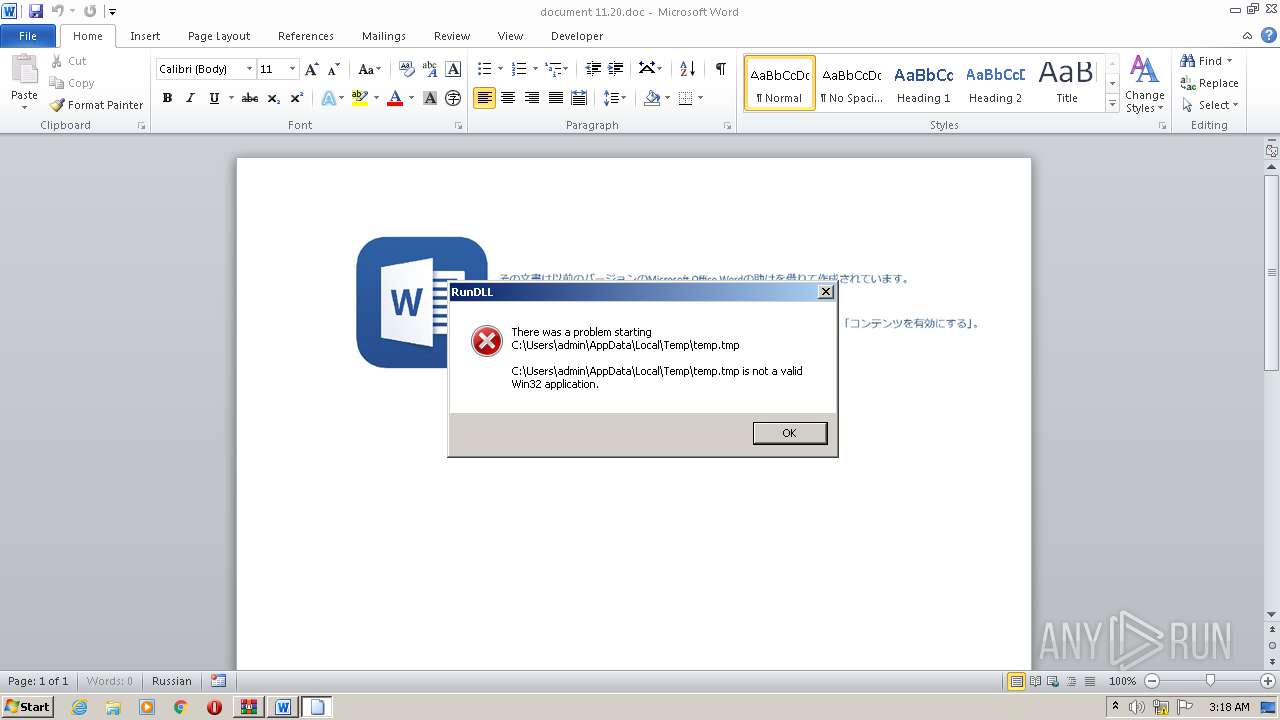The width and height of the screenshot is (1280, 720).
Task: Click zoom in plus button
Action: [1268, 681]
